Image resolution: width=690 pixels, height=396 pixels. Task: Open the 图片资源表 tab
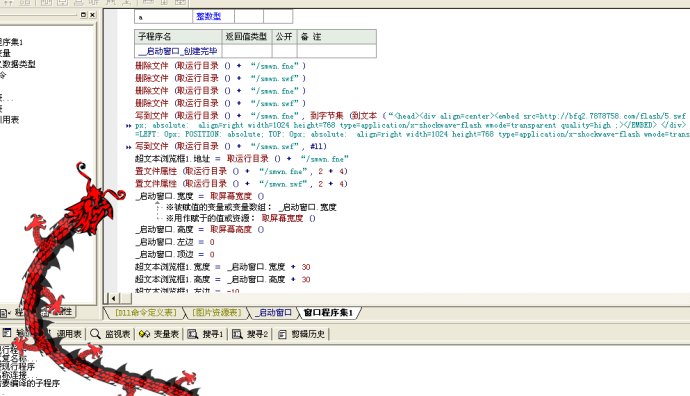point(218,313)
